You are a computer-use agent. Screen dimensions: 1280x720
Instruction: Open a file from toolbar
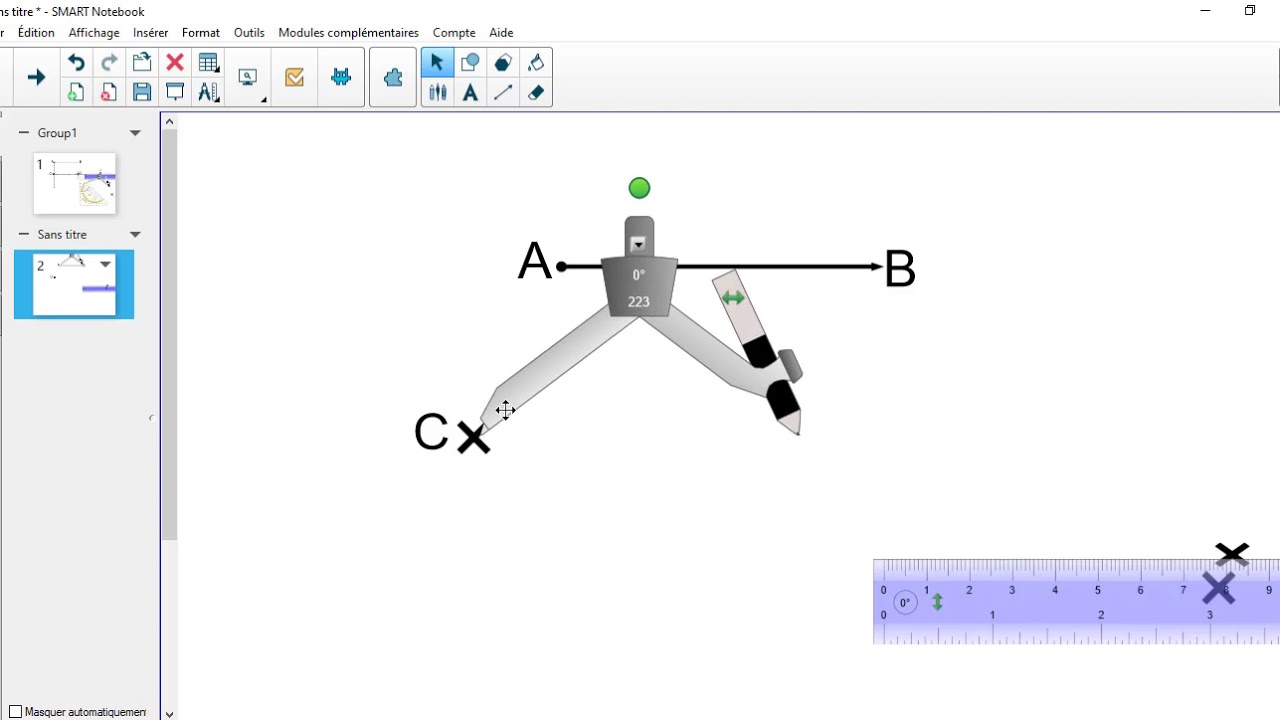point(142,62)
